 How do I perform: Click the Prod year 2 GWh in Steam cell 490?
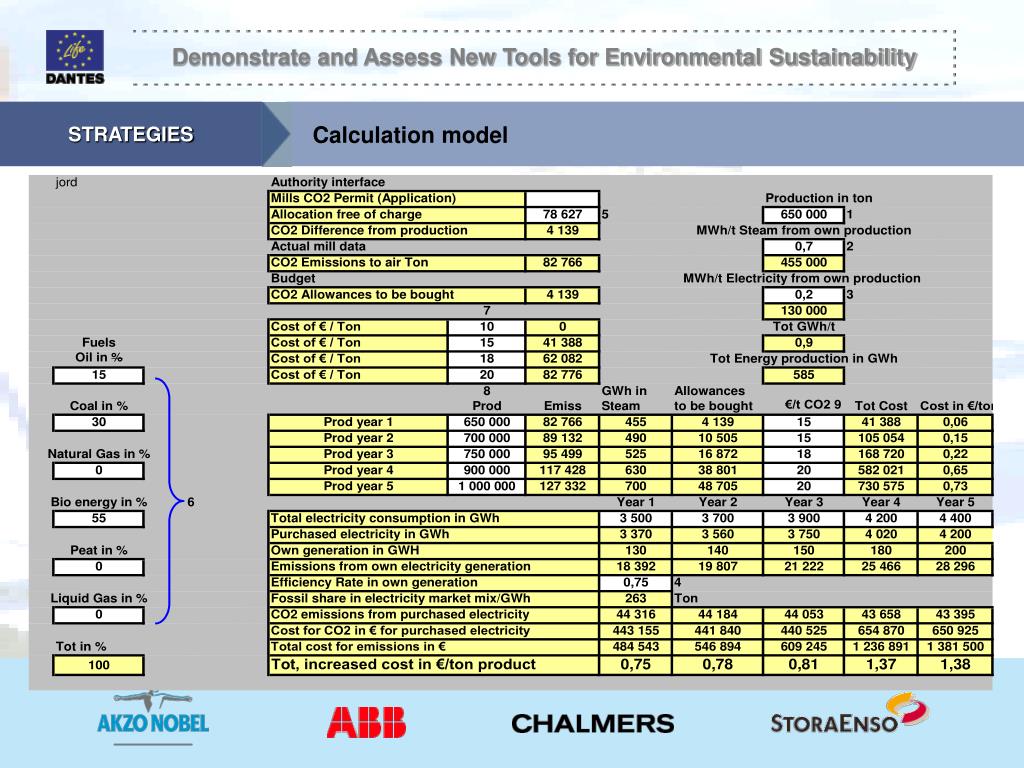635,438
